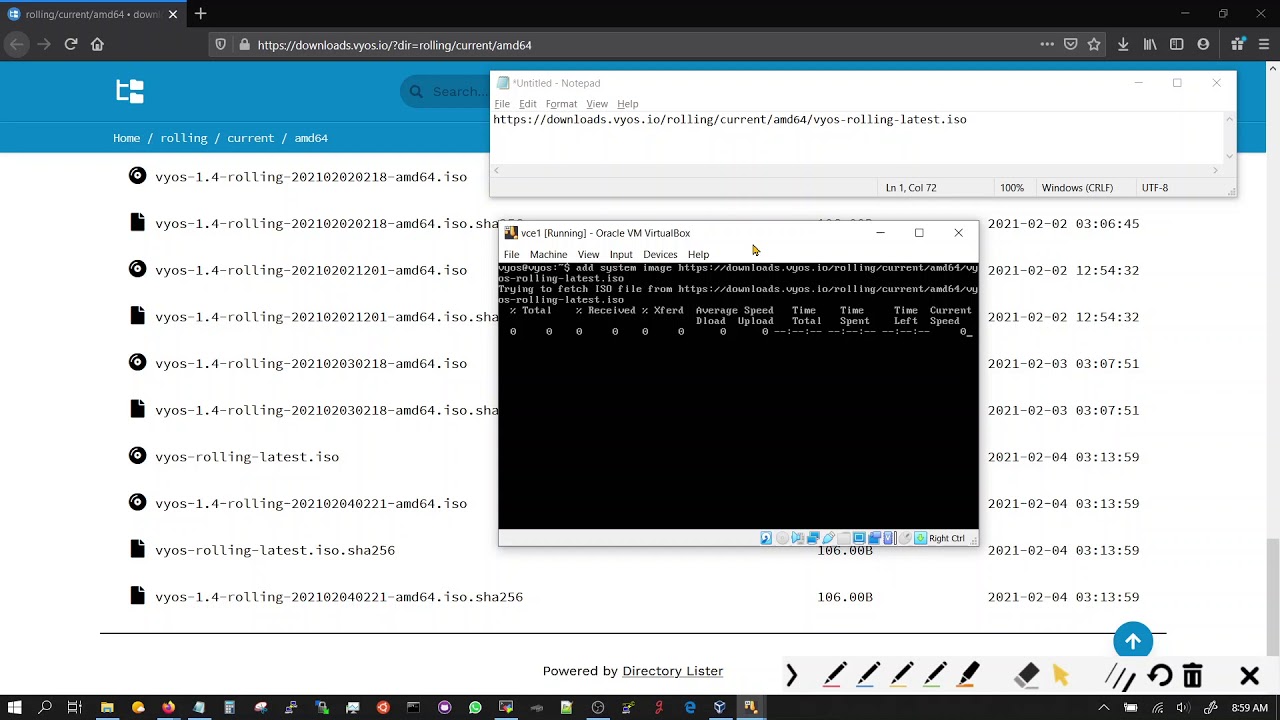The height and width of the screenshot is (720, 1280).
Task: Open What's New gift icon
Action: click(x=1237, y=44)
